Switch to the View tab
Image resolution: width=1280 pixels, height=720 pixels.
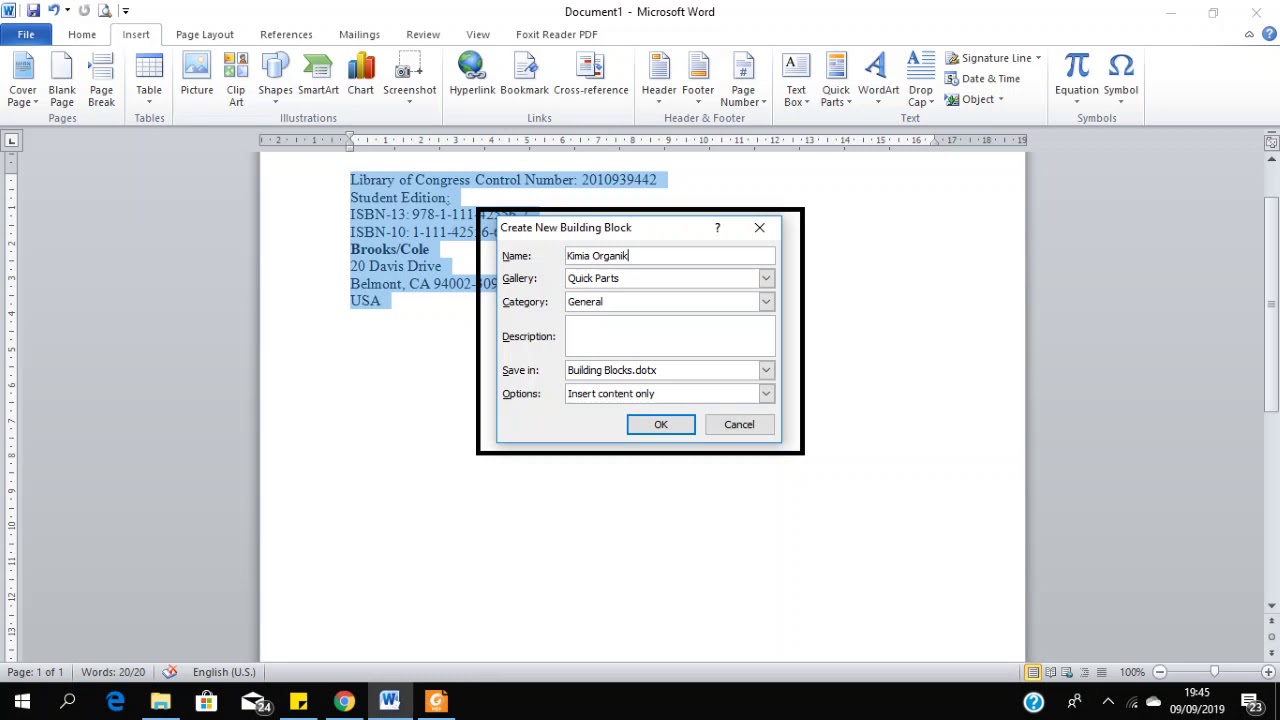tap(478, 35)
